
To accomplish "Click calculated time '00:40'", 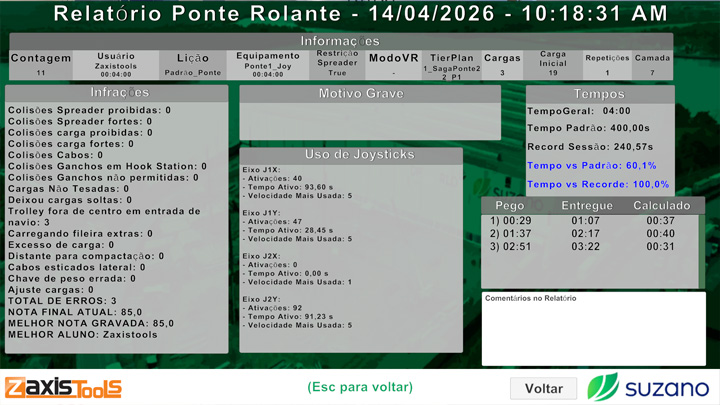I will [660, 234].
